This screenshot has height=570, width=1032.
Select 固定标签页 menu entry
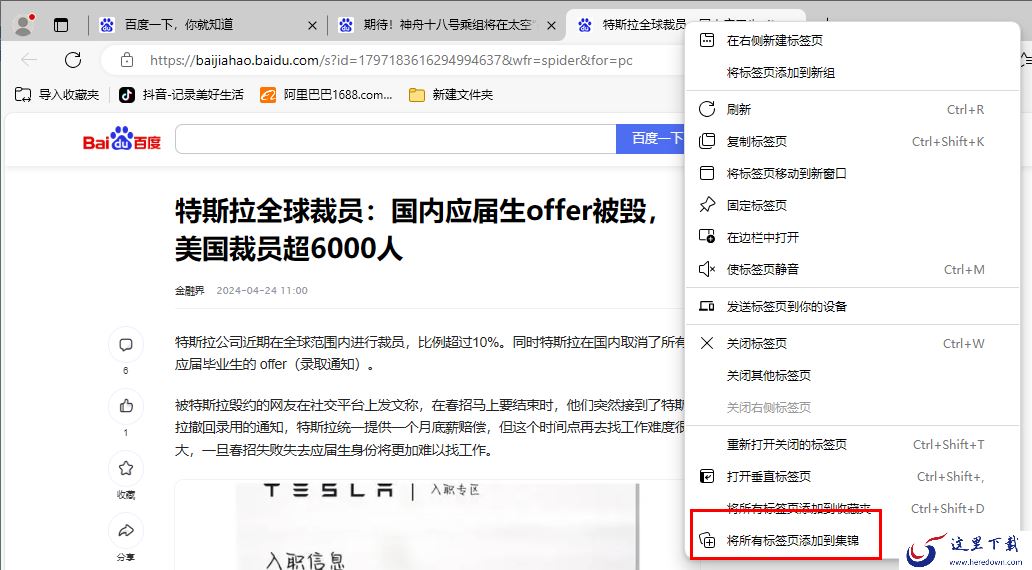[x=852, y=205]
